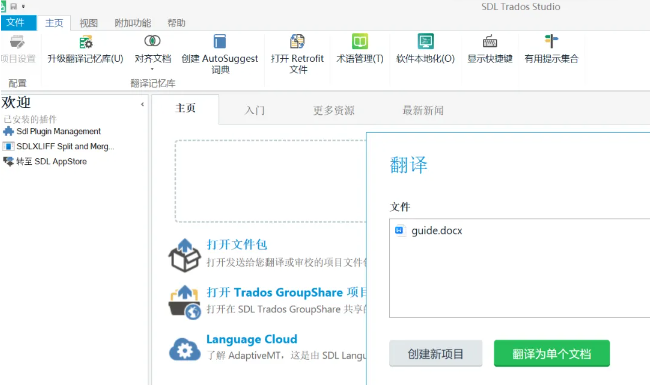Switch to the 入门 tab
Viewport: 654px width, 385px height.
tap(254, 111)
